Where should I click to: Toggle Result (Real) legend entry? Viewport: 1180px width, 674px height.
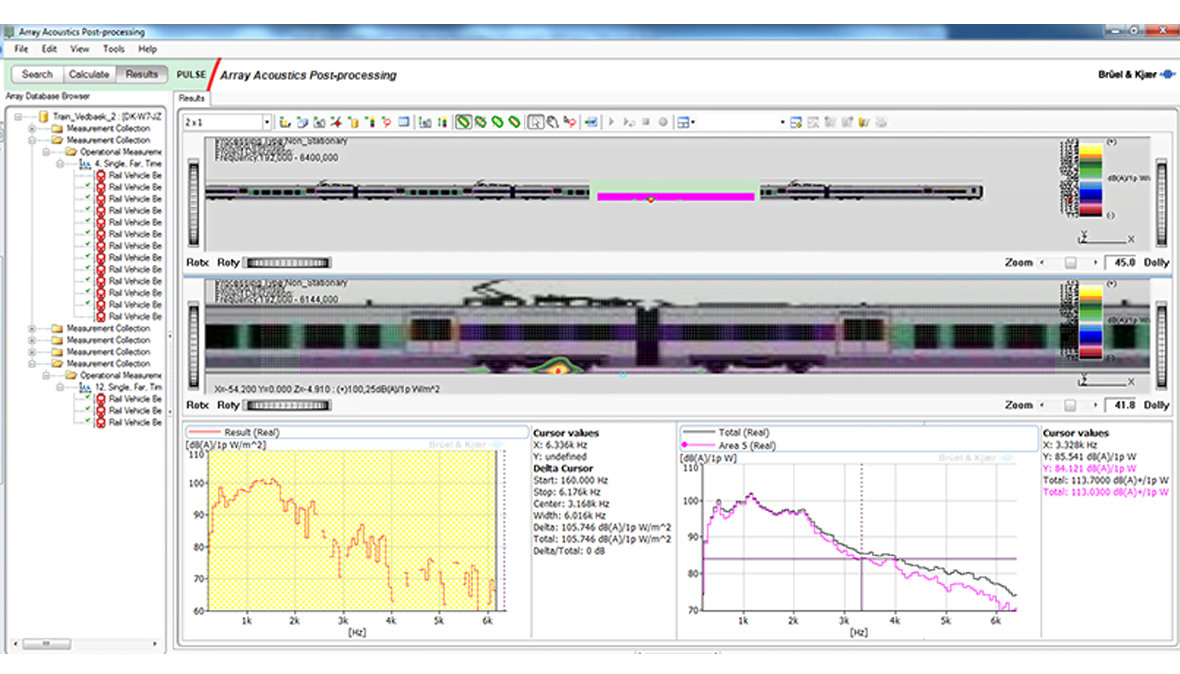click(250, 432)
